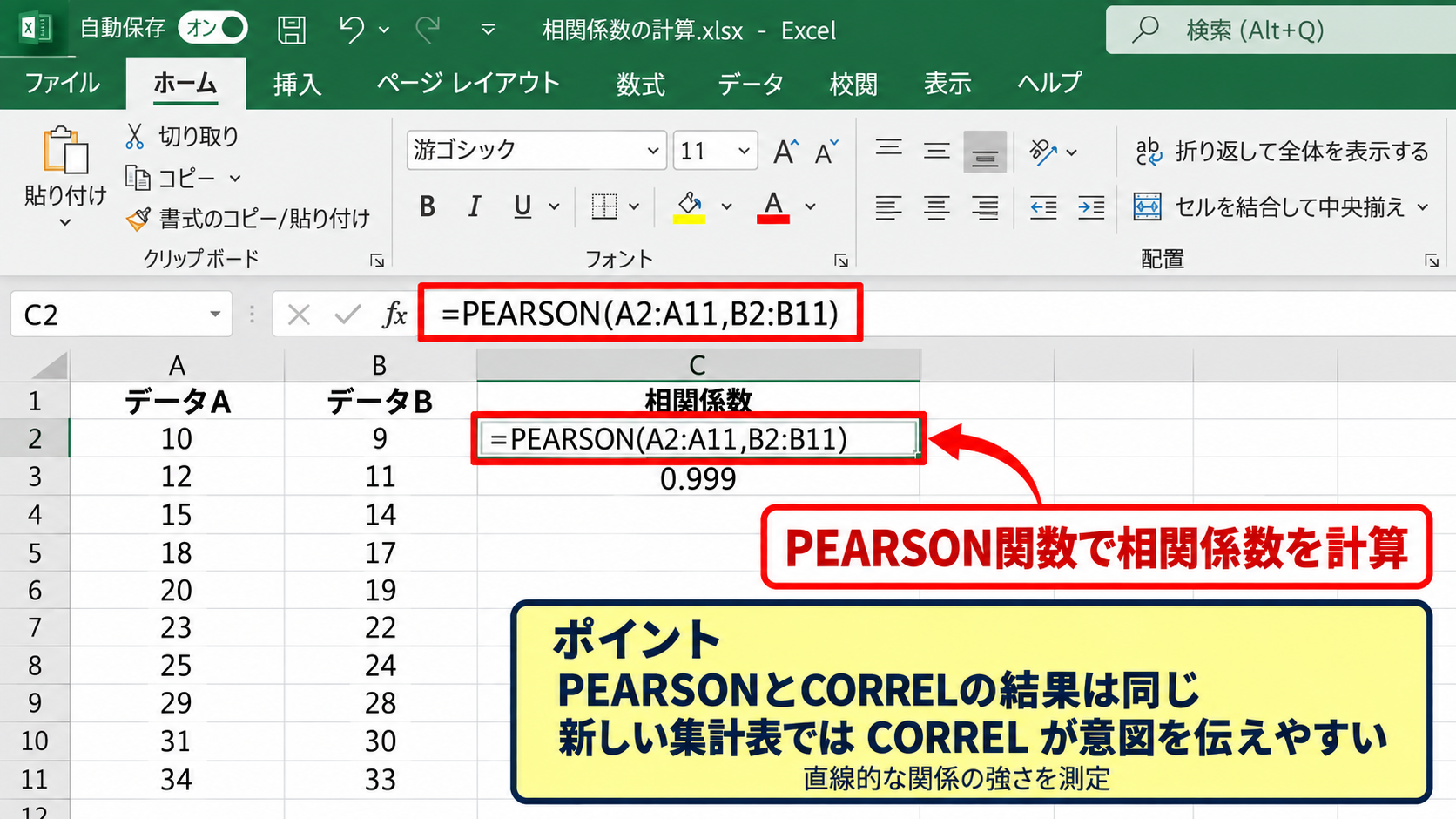The width and height of the screenshot is (1456, 819).
Task: Apply Bold formatting
Action: 427,206
